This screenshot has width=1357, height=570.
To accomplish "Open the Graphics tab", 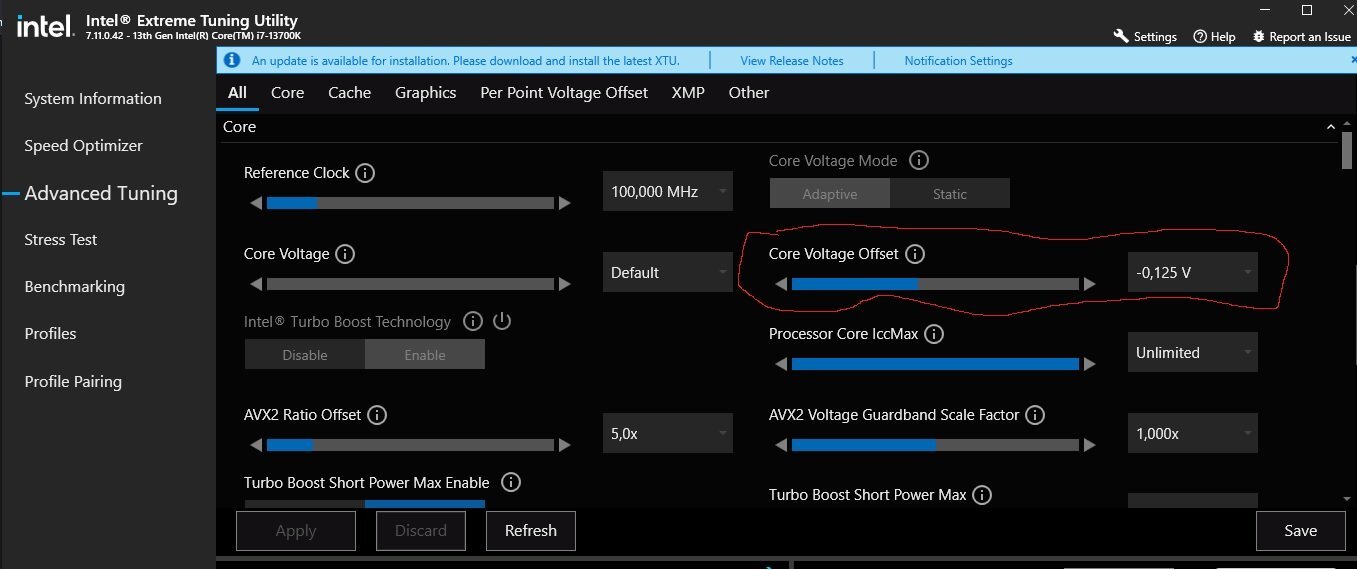I will click(x=426, y=93).
